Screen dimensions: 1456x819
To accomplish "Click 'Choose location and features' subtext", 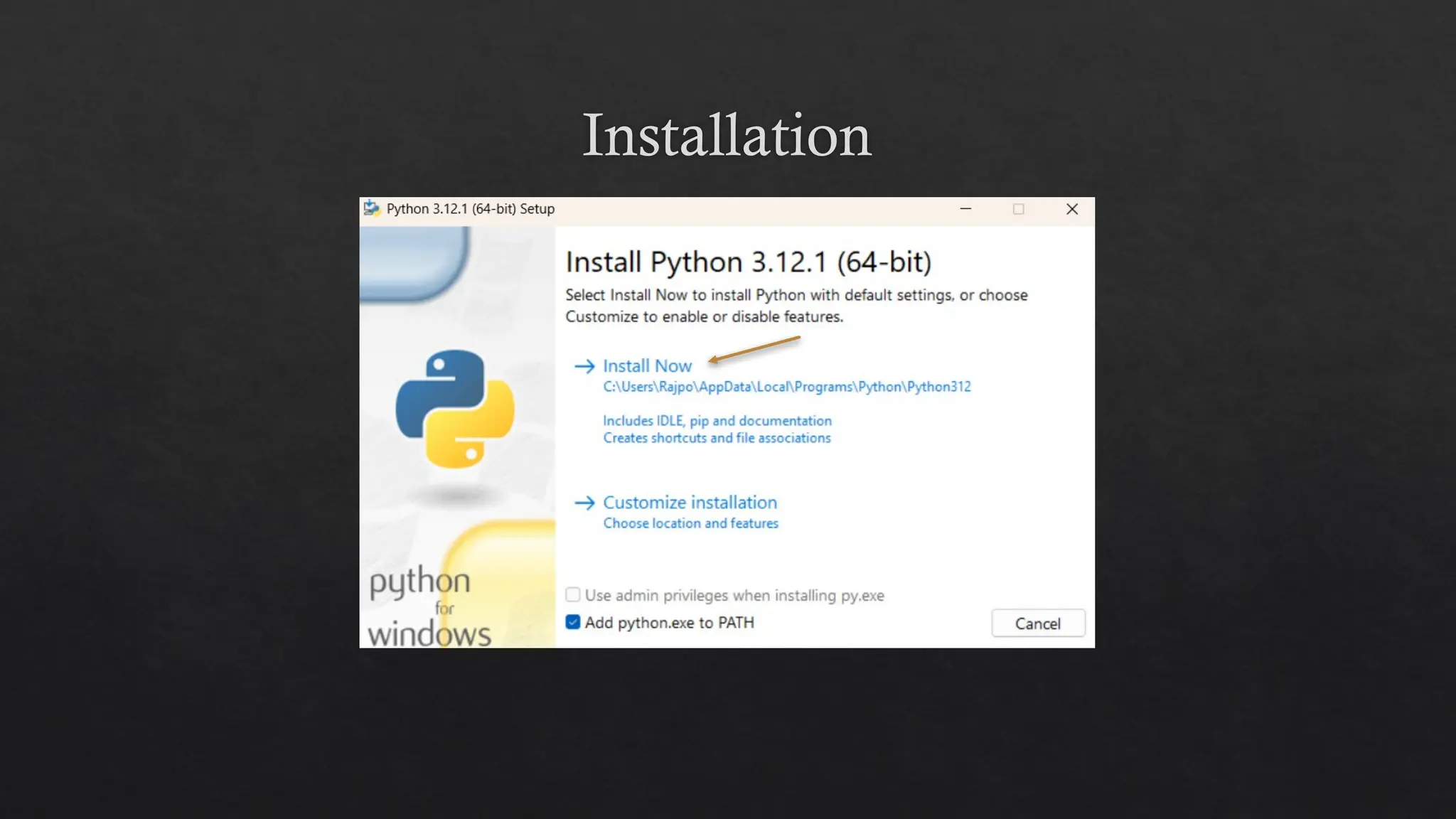I will click(x=690, y=523).
